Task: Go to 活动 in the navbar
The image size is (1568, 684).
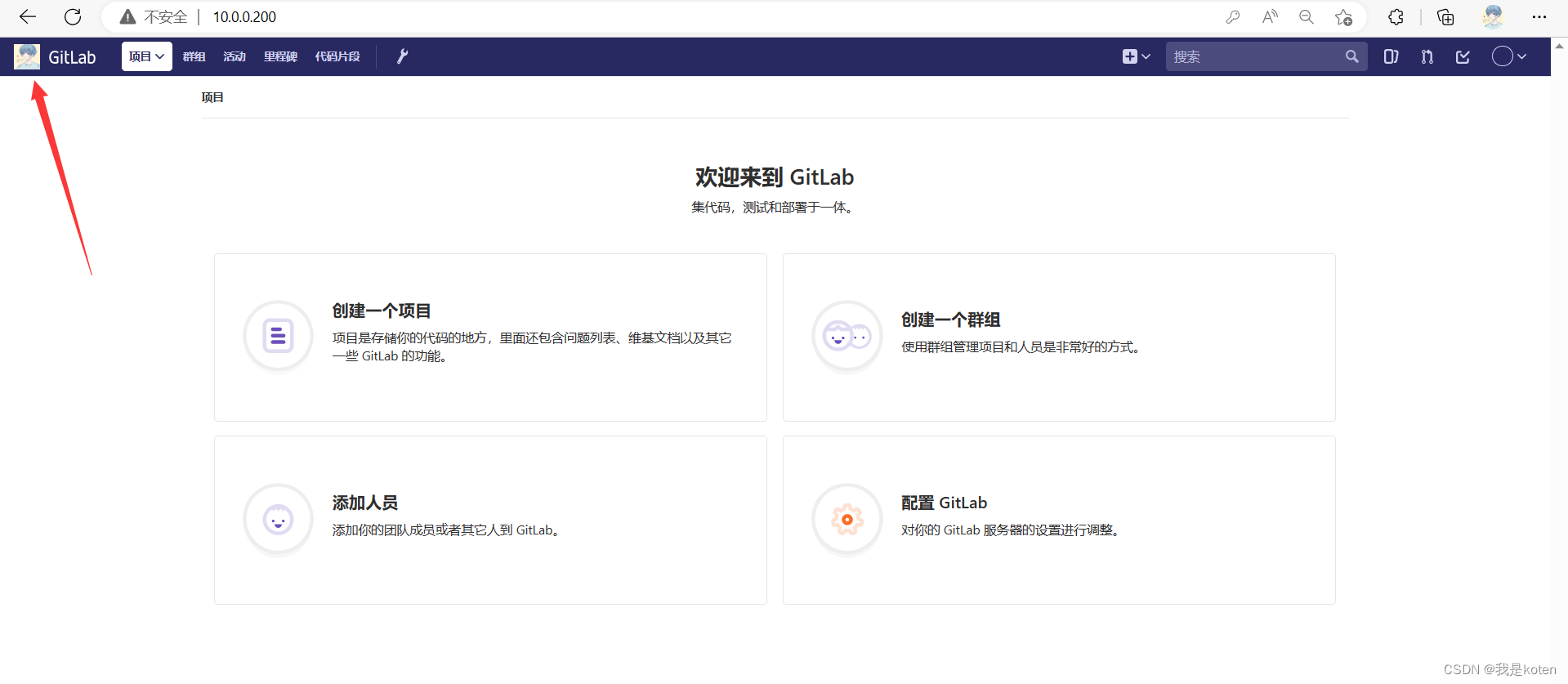Action: pos(235,56)
